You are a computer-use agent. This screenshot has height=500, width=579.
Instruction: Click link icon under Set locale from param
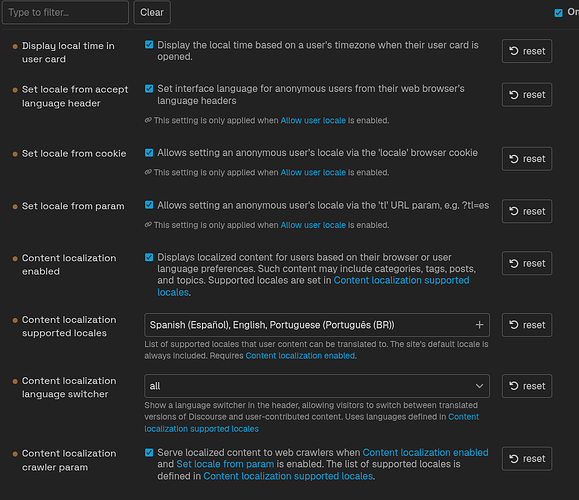148,225
